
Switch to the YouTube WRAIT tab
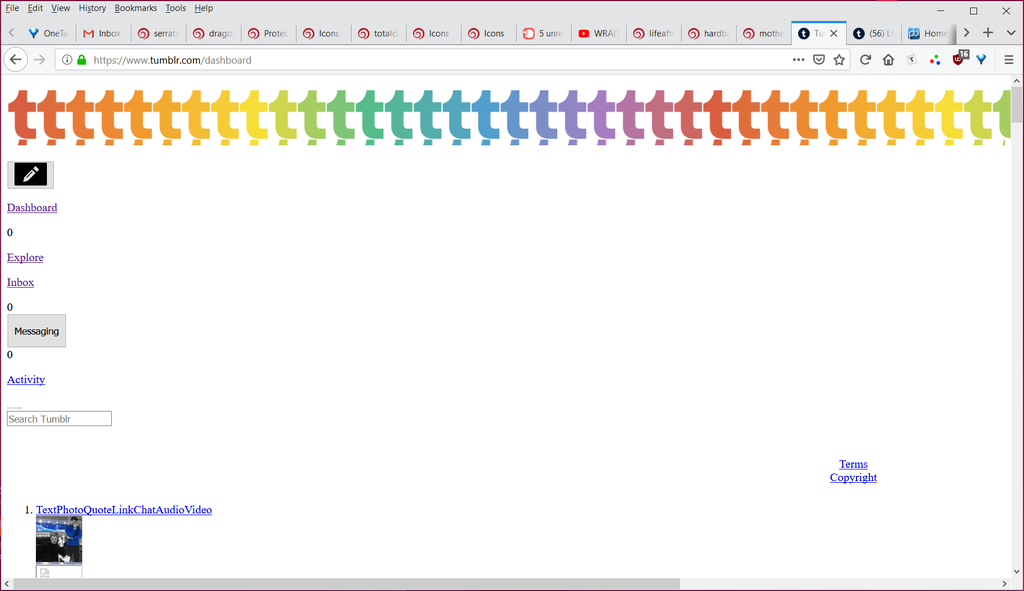598,33
